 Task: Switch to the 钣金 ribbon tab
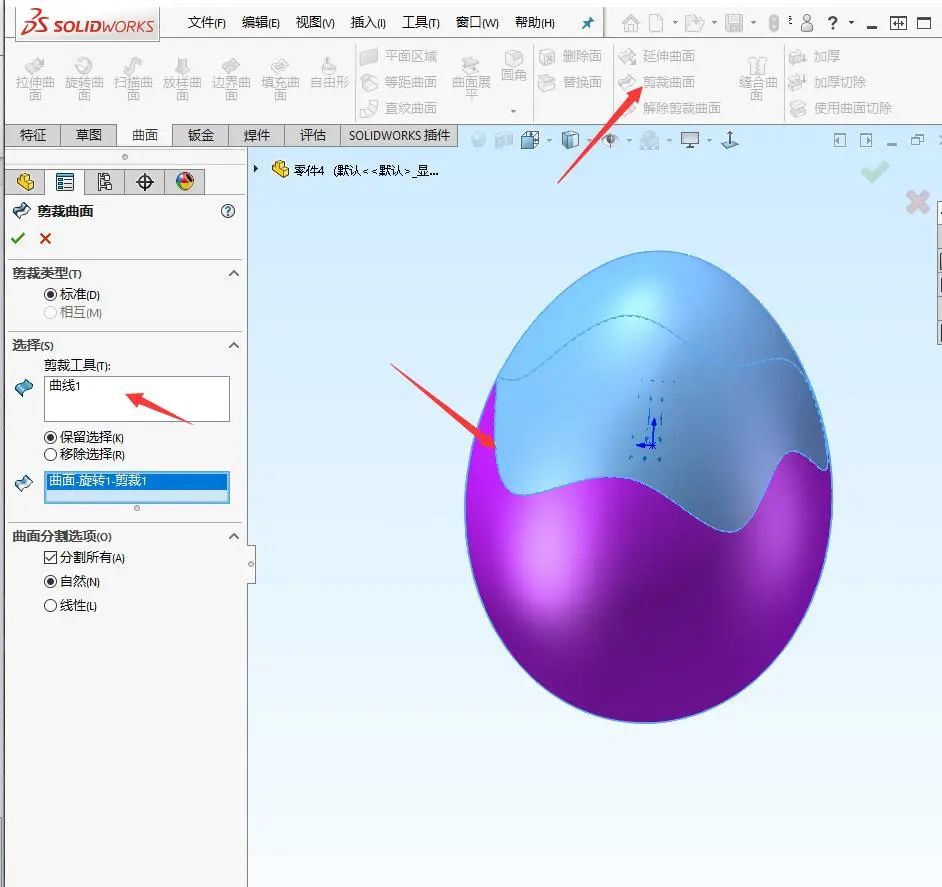[199, 135]
